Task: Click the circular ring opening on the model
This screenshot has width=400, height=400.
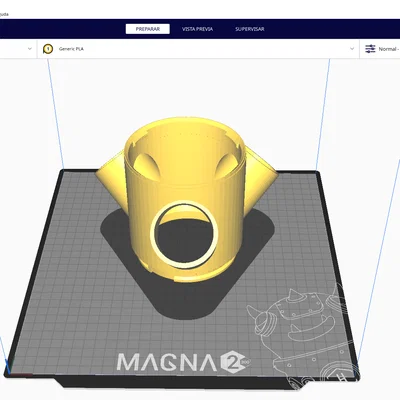Action: (184, 234)
